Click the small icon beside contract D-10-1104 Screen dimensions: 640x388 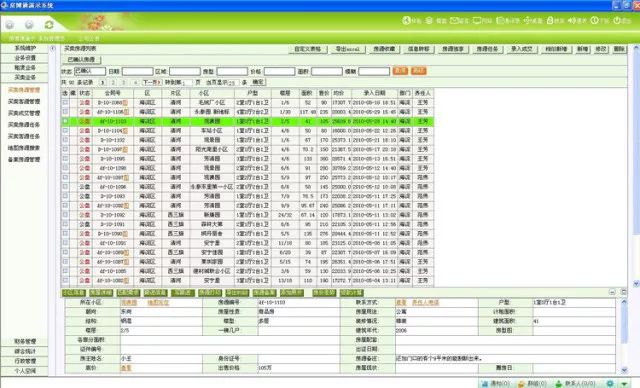pos(125,131)
